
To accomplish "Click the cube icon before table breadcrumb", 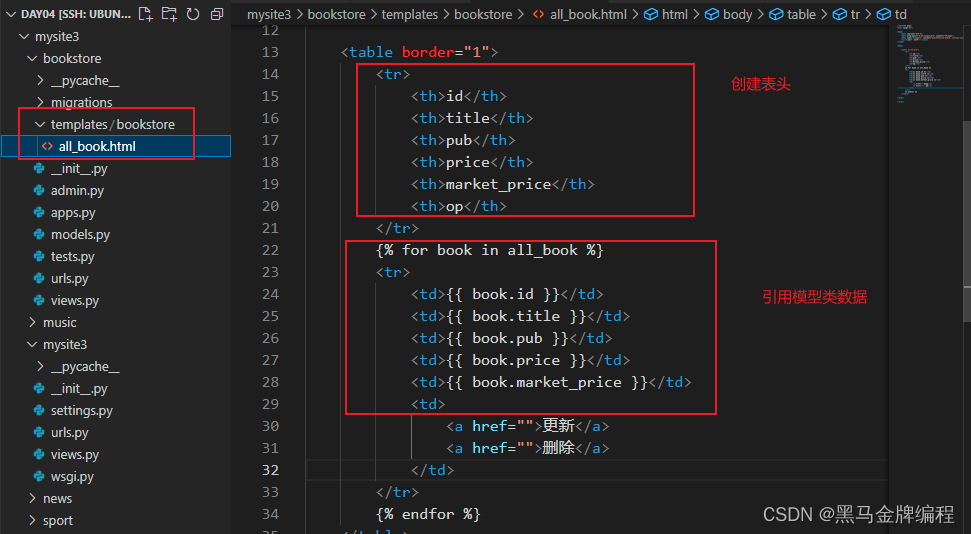I will coord(776,14).
